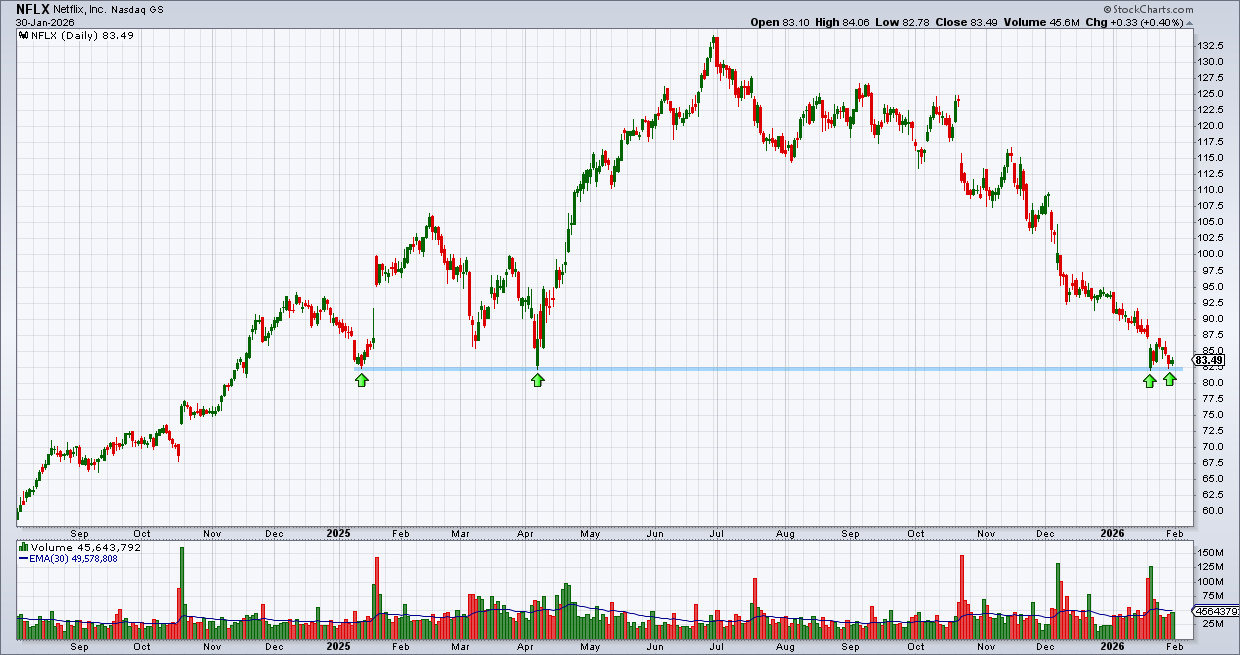Image resolution: width=1240 pixels, height=655 pixels.
Task: Click the Apr label under the price panel
Action: pyautogui.click(x=526, y=534)
